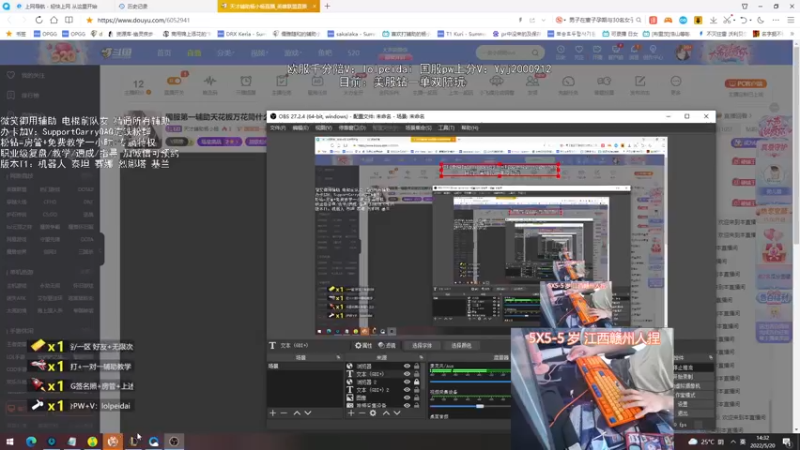Open the waveform icon in streamer toolbar
Viewport: 800px width, 450px height.
pyautogui.click(x=210, y=82)
